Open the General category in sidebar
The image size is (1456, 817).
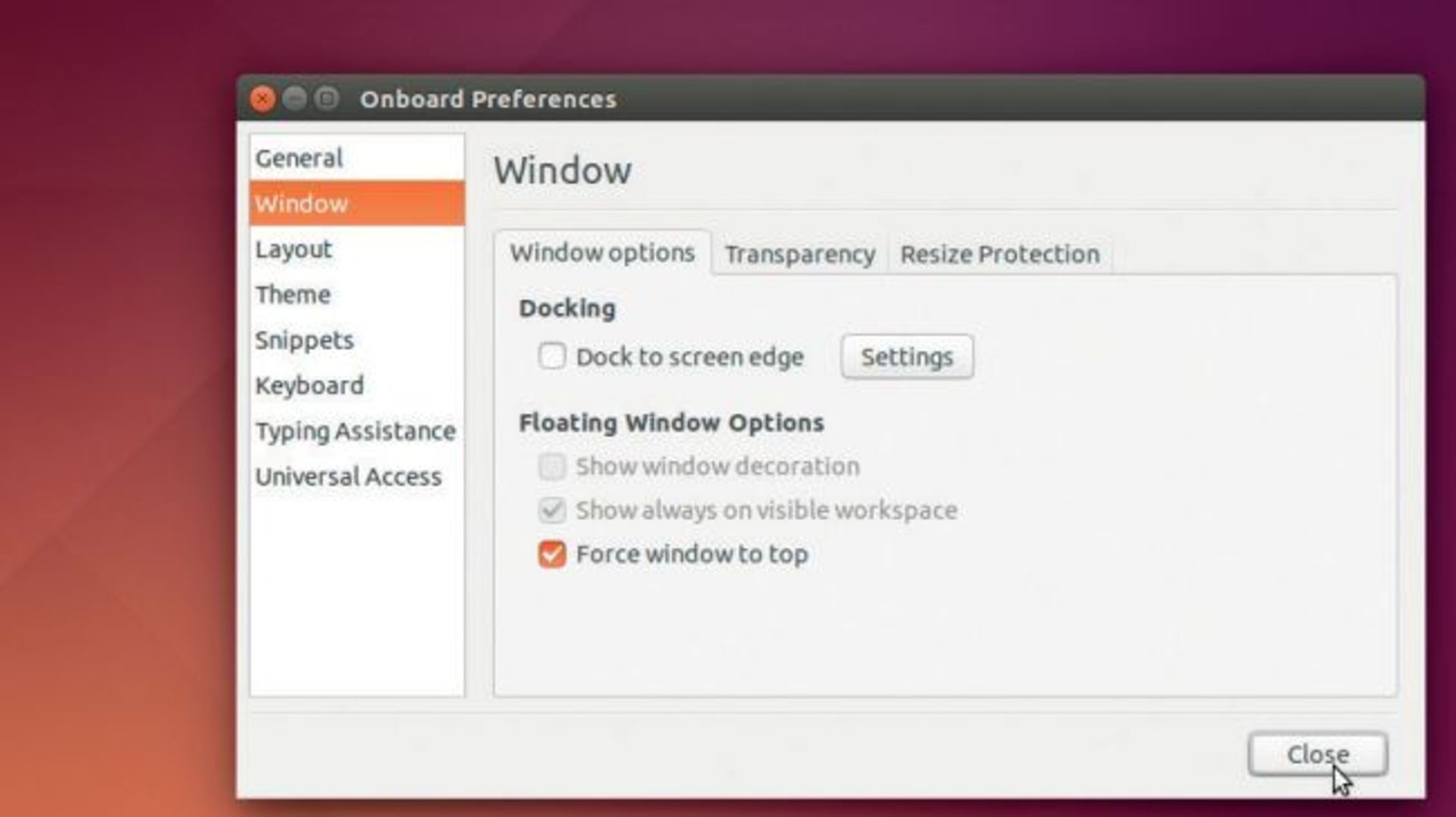(357, 158)
